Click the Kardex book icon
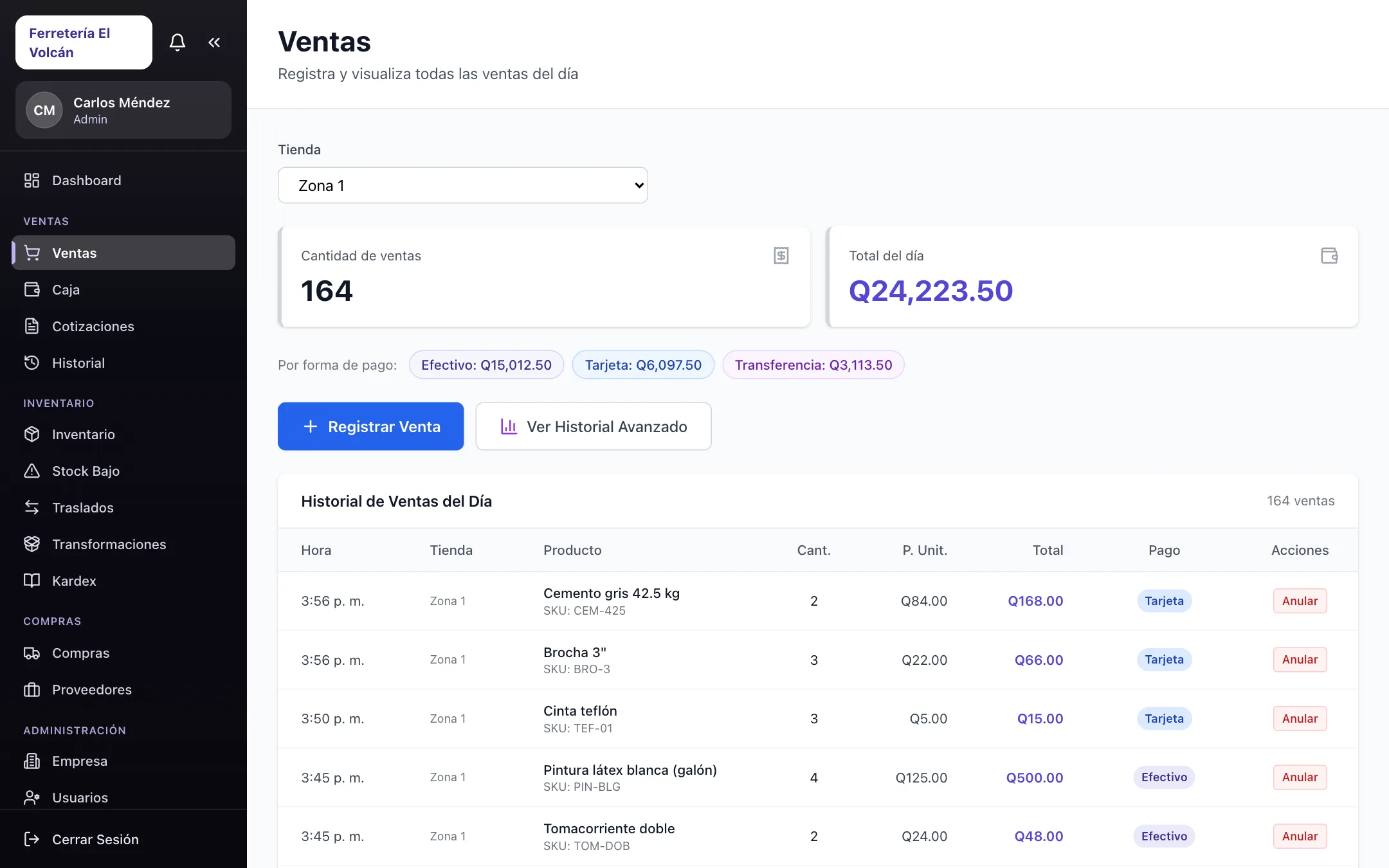This screenshot has height=868, width=1389. [32, 581]
